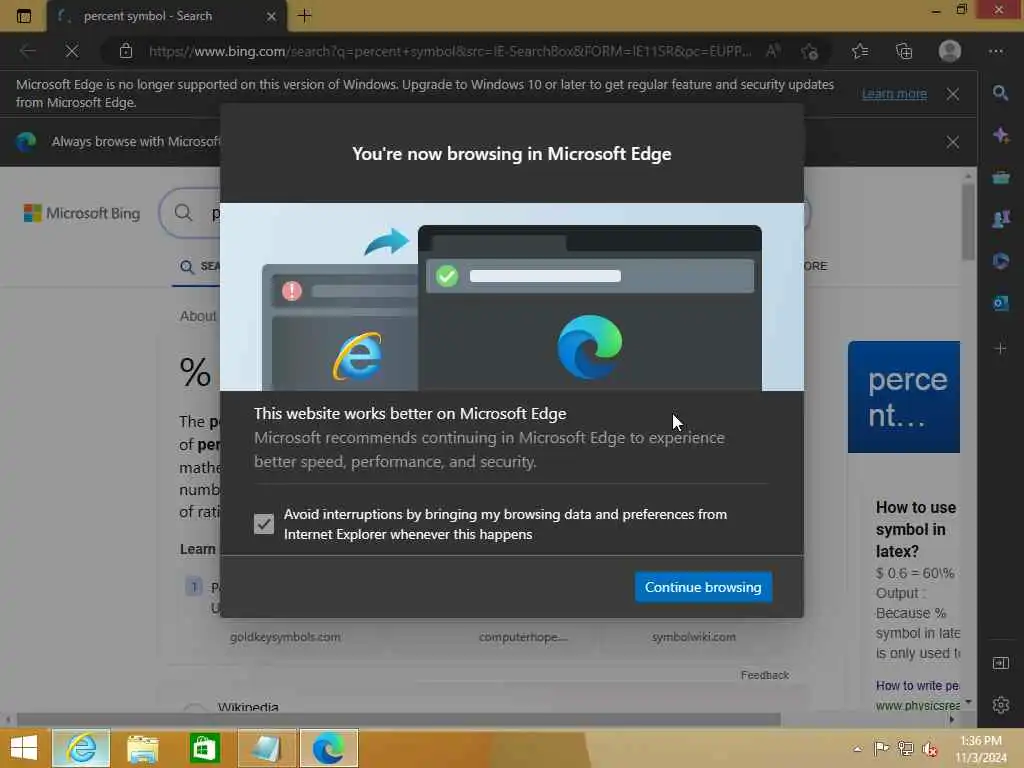Click sidebar plus to customize
The image size is (1024, 768).
[x=1000, y=348]
